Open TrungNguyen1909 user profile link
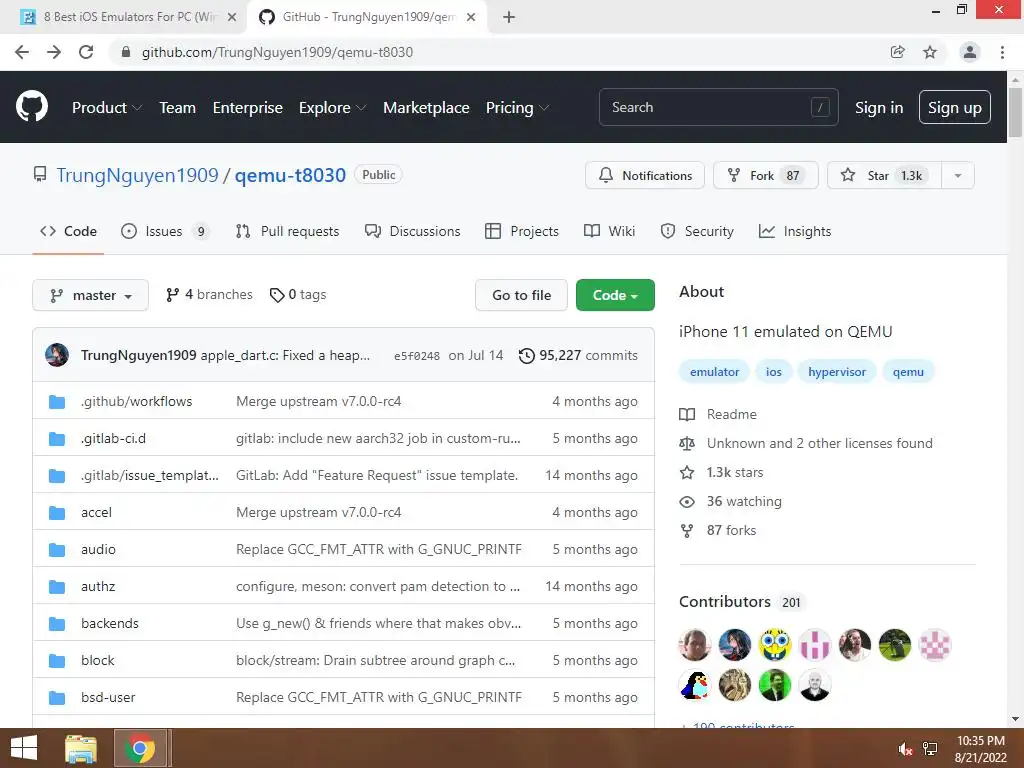Image resolution: width=1024 pixels, height=768 pixels. pos(137,175)
